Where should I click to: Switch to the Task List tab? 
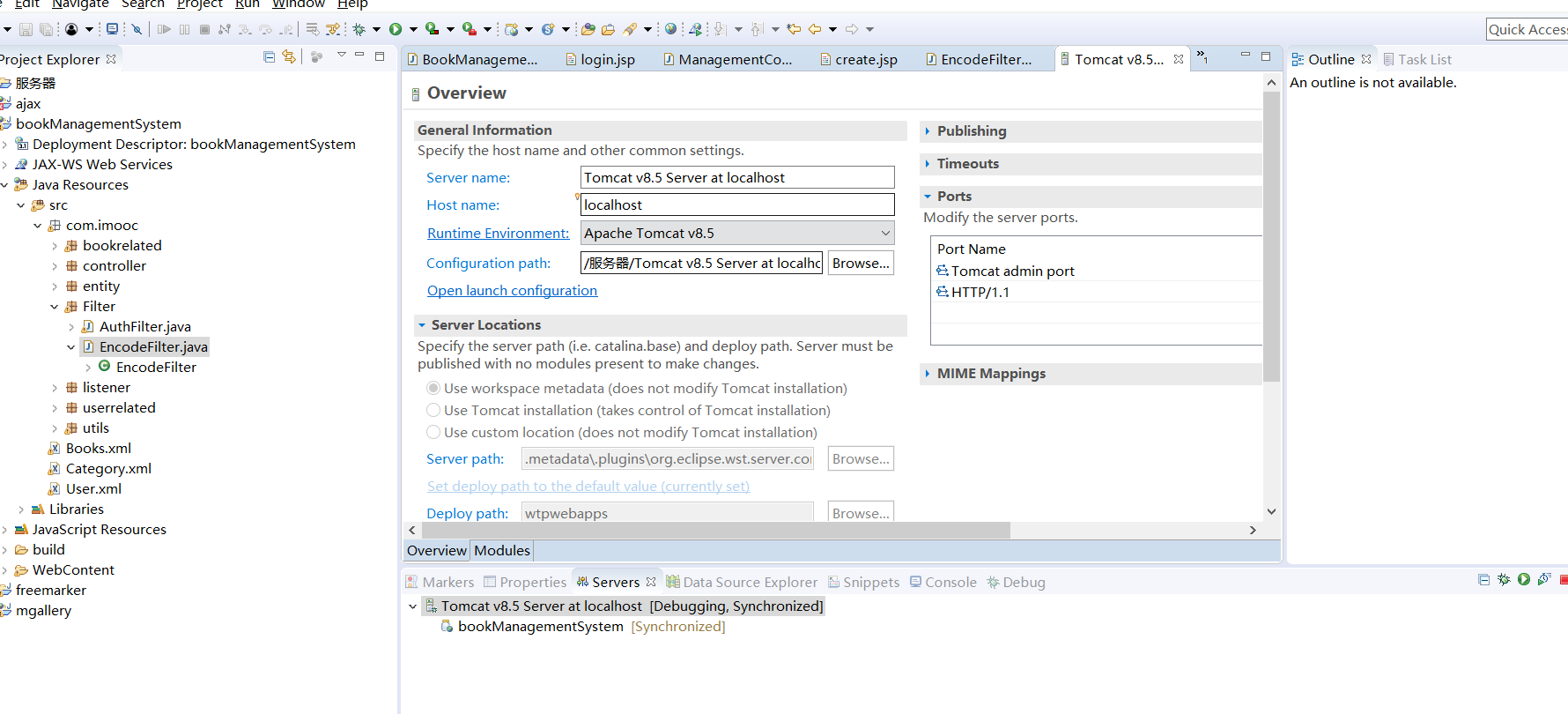(x=1417, y=59)
